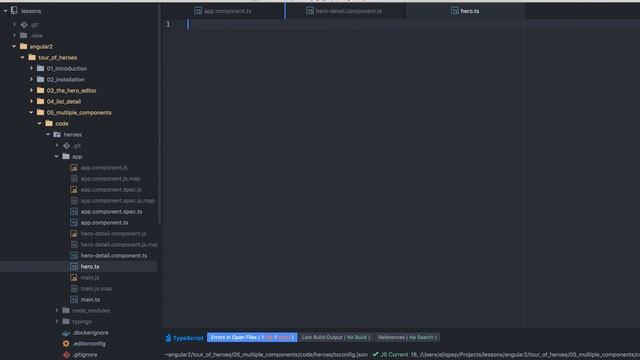
Task: Click the lessons project repository icon
Action: [x=14, y=11]
